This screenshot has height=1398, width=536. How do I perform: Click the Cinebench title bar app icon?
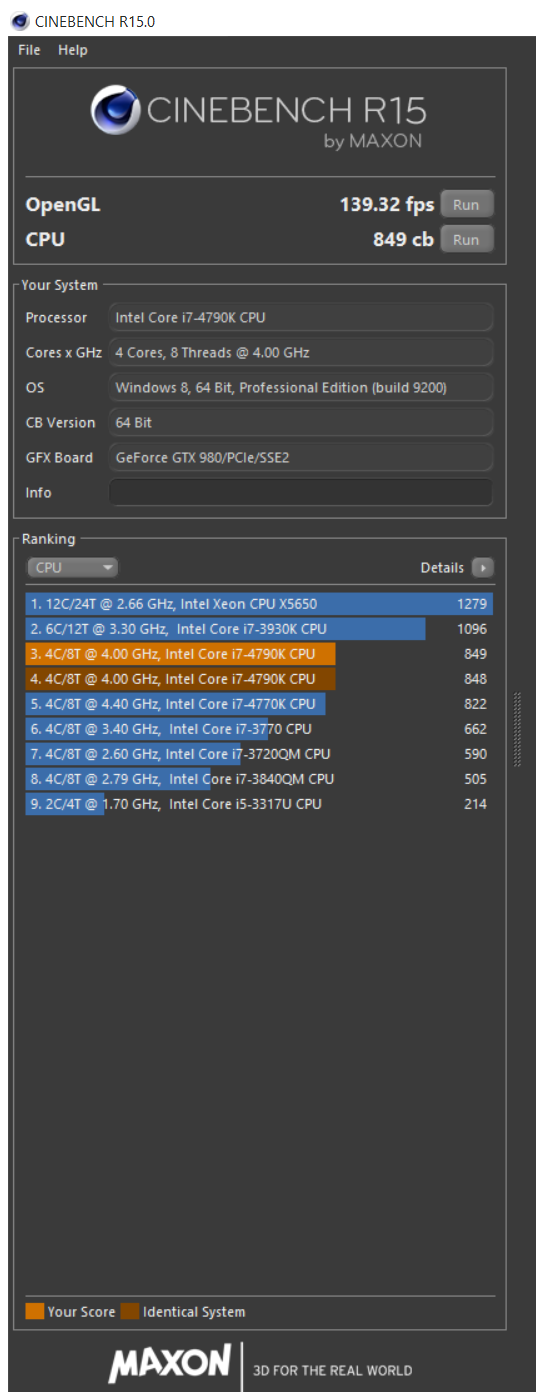pyautogui.click(x=19, y=21)
